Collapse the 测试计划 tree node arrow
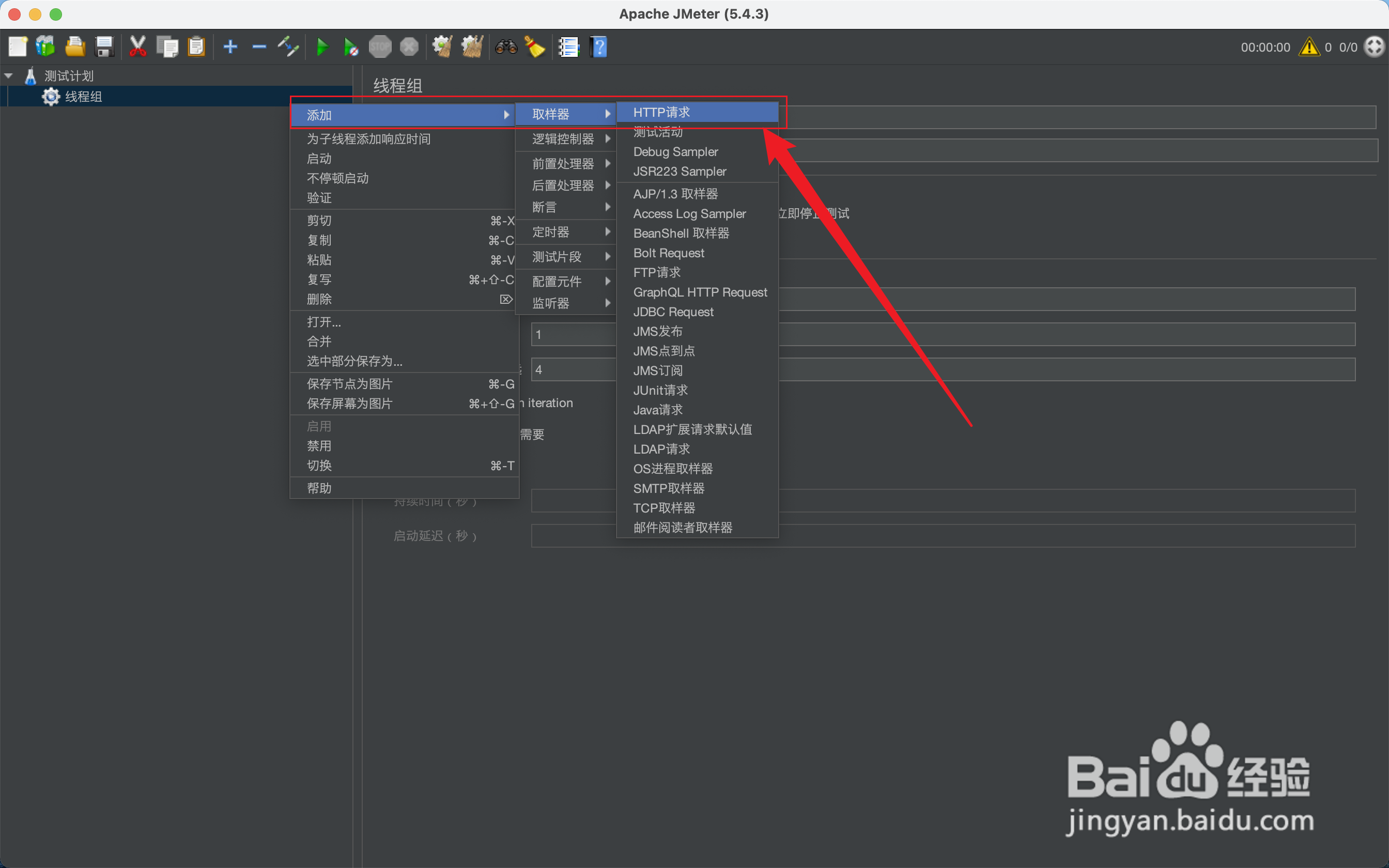This screenshot has height=868, width=1389. (9, 76)
